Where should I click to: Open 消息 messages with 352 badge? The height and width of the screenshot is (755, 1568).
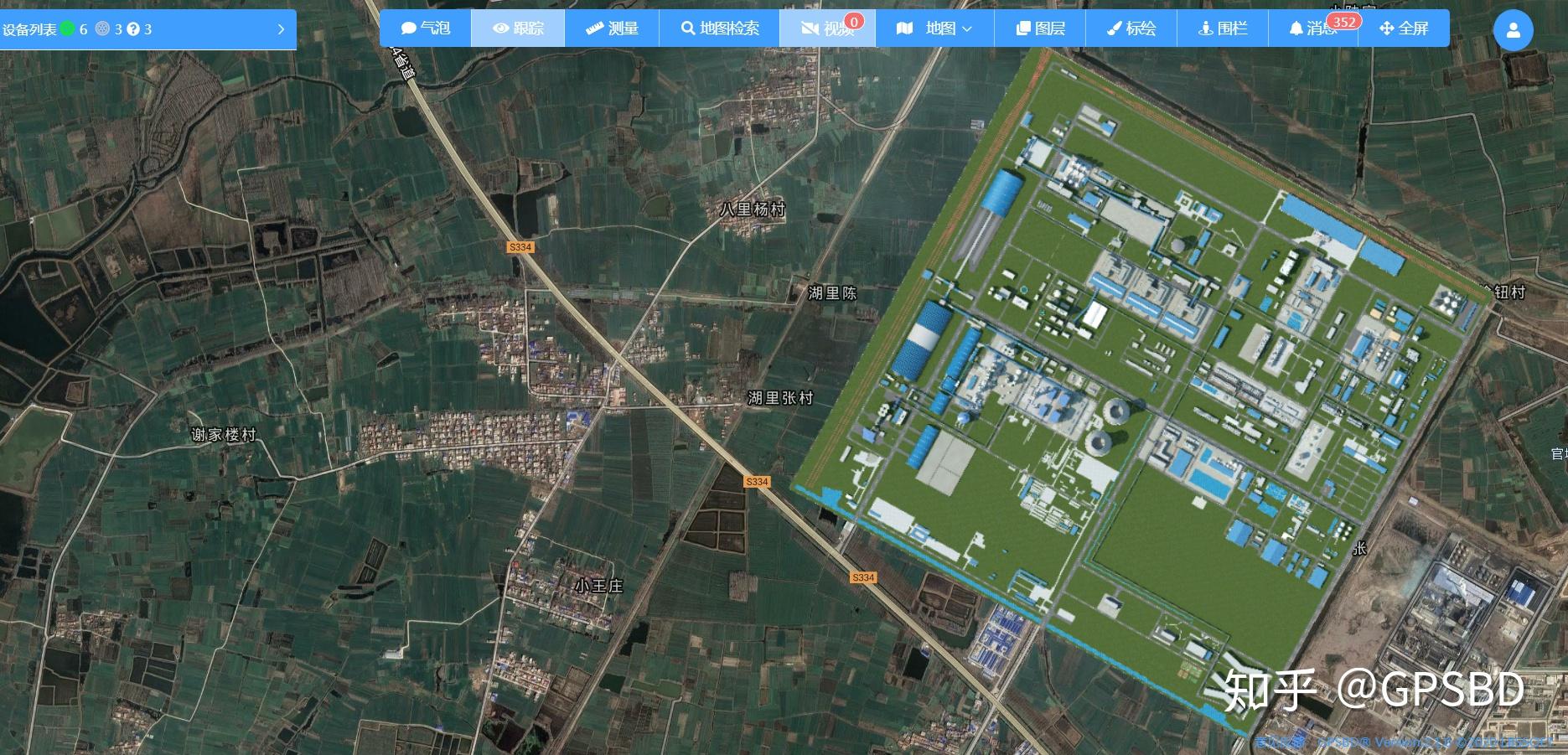click(x=1313, y=28)
